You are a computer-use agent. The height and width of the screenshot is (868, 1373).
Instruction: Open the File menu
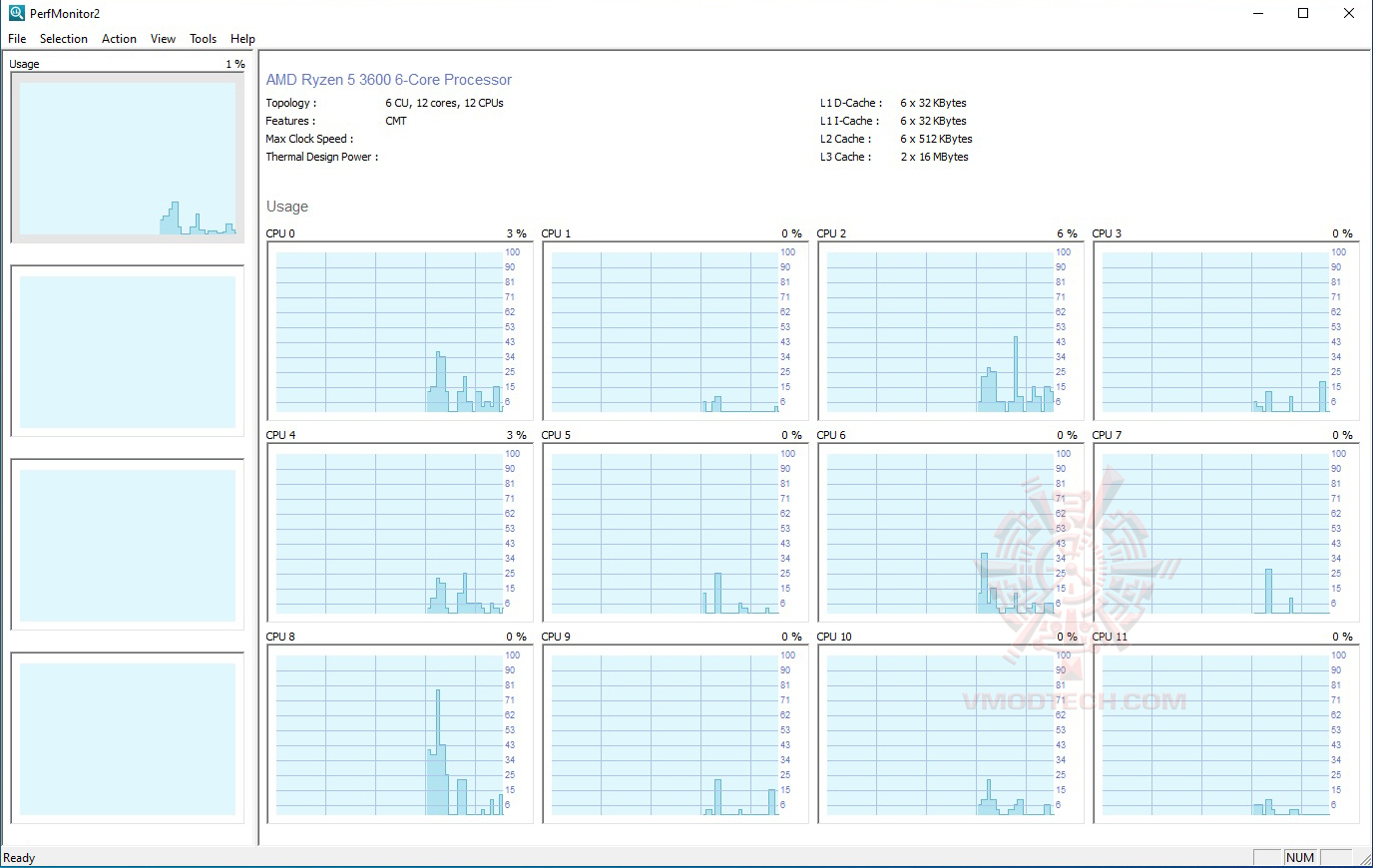17,39
